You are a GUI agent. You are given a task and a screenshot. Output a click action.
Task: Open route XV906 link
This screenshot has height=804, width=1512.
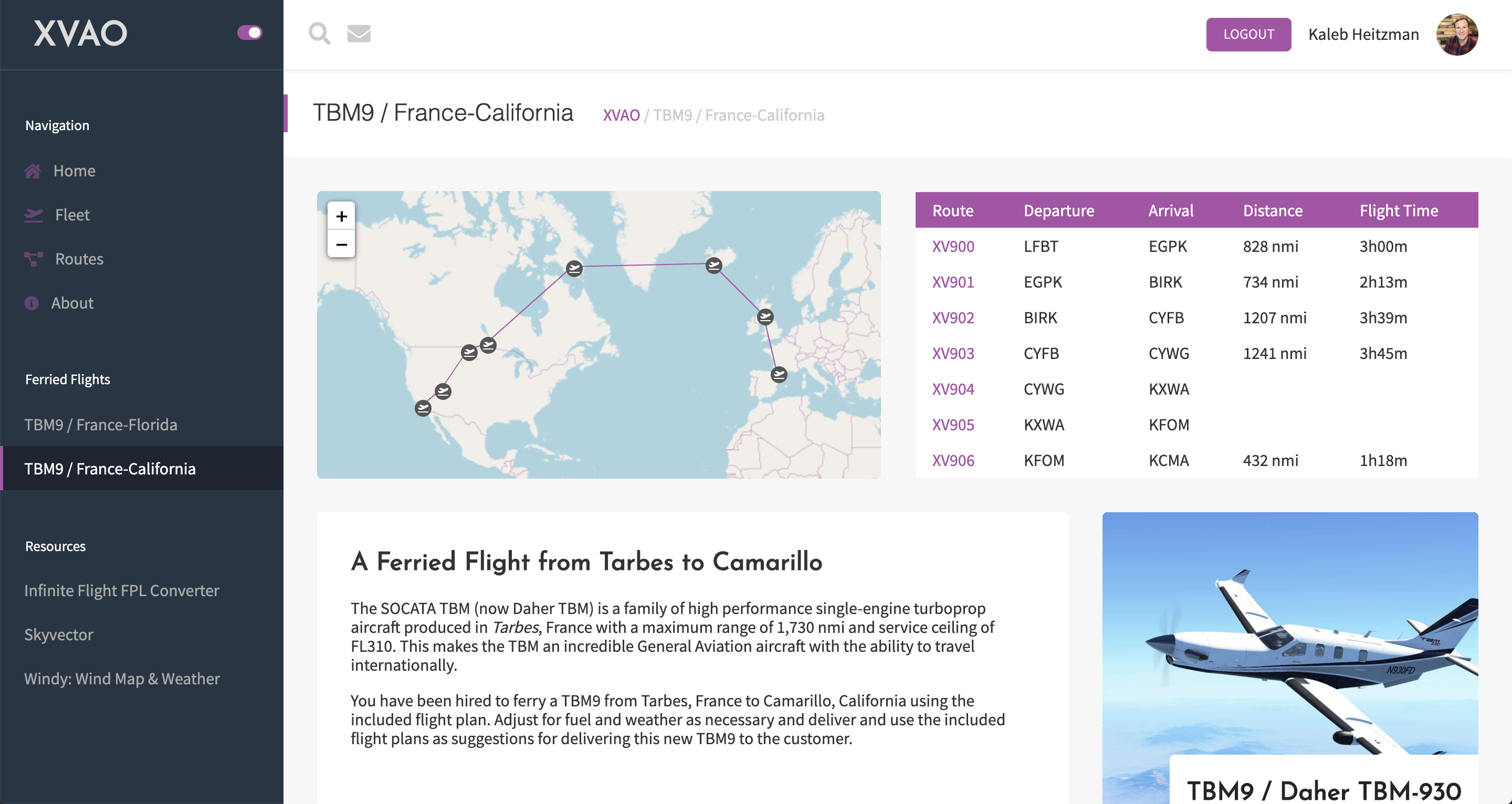point(953,460)
